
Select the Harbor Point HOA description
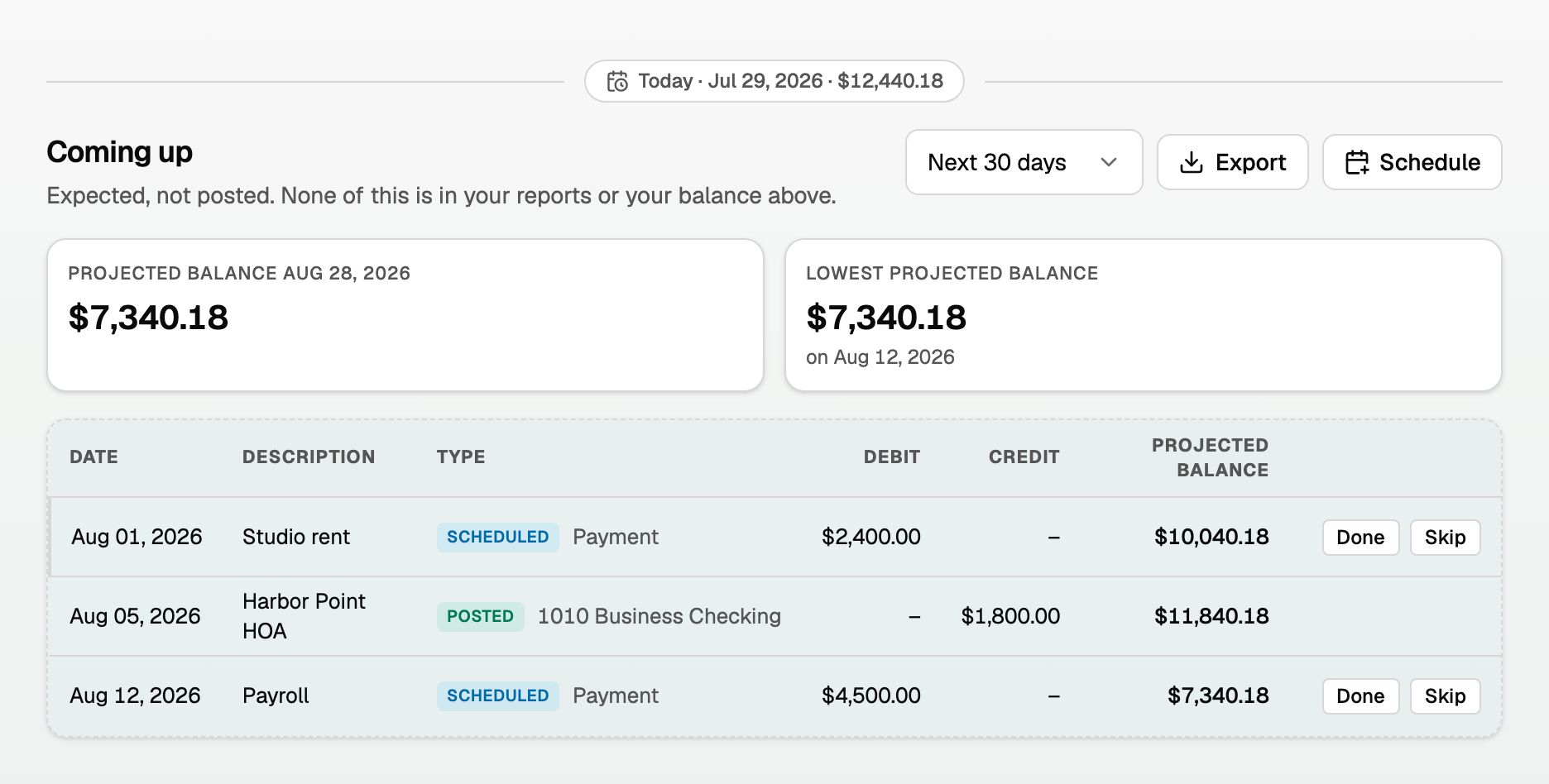point(304,616)
